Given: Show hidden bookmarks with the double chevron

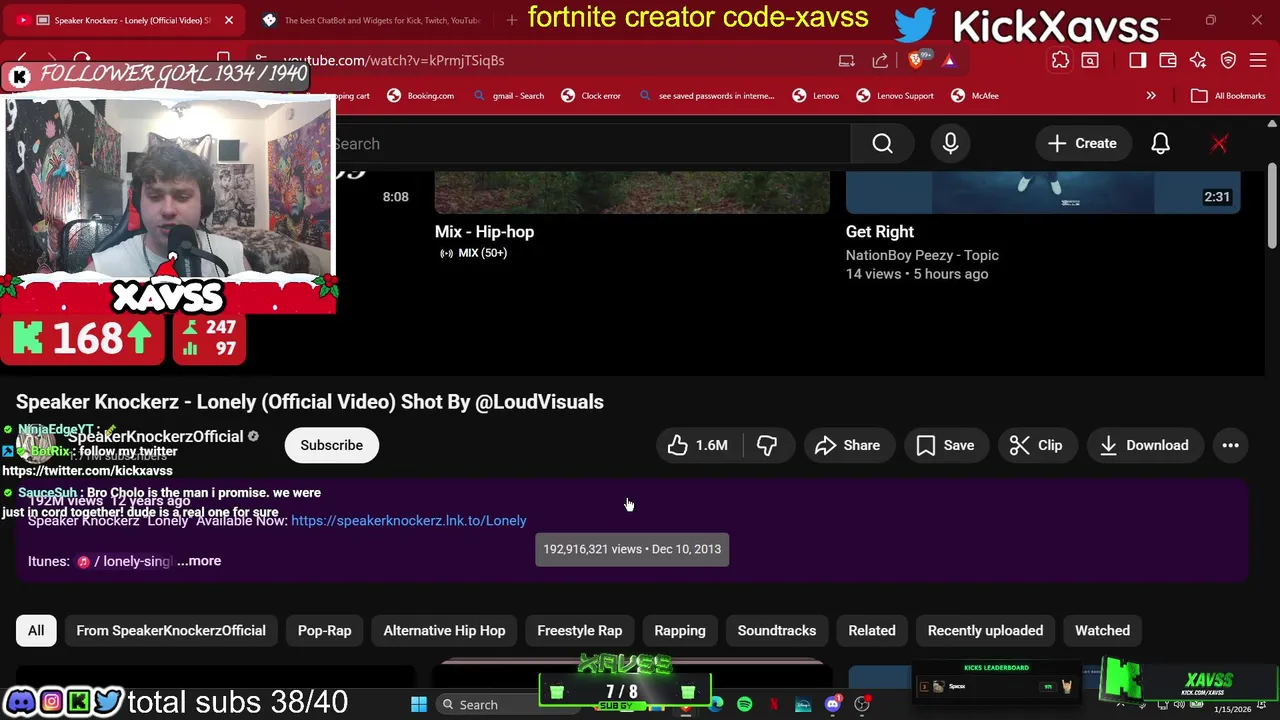Looking at the screenshot, I should [1151, 96].
